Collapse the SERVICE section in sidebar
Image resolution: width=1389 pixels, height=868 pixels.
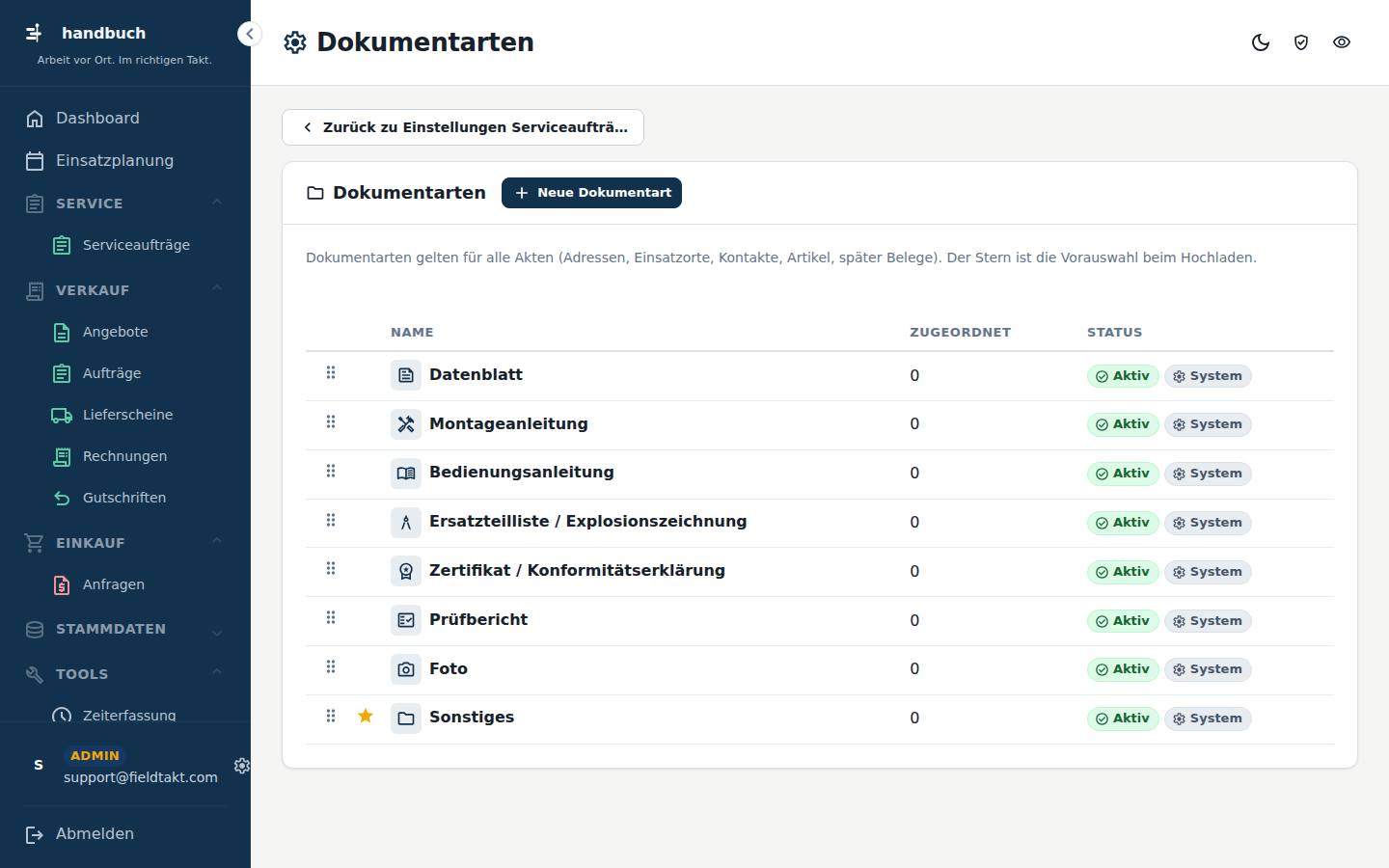click(217, 203)
